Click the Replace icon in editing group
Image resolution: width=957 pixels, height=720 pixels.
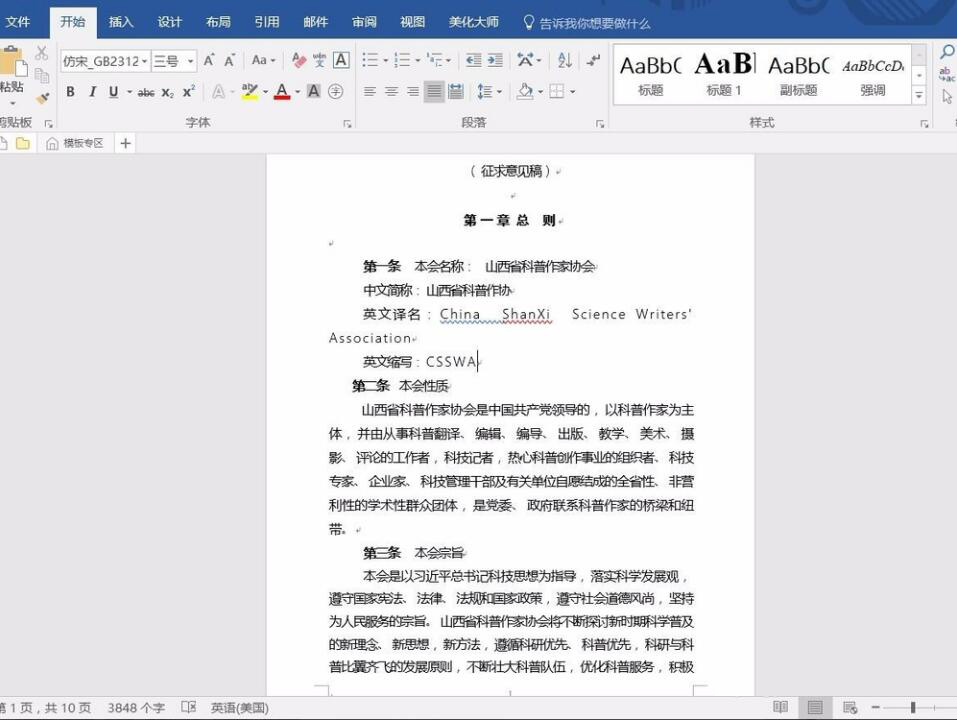947,74
